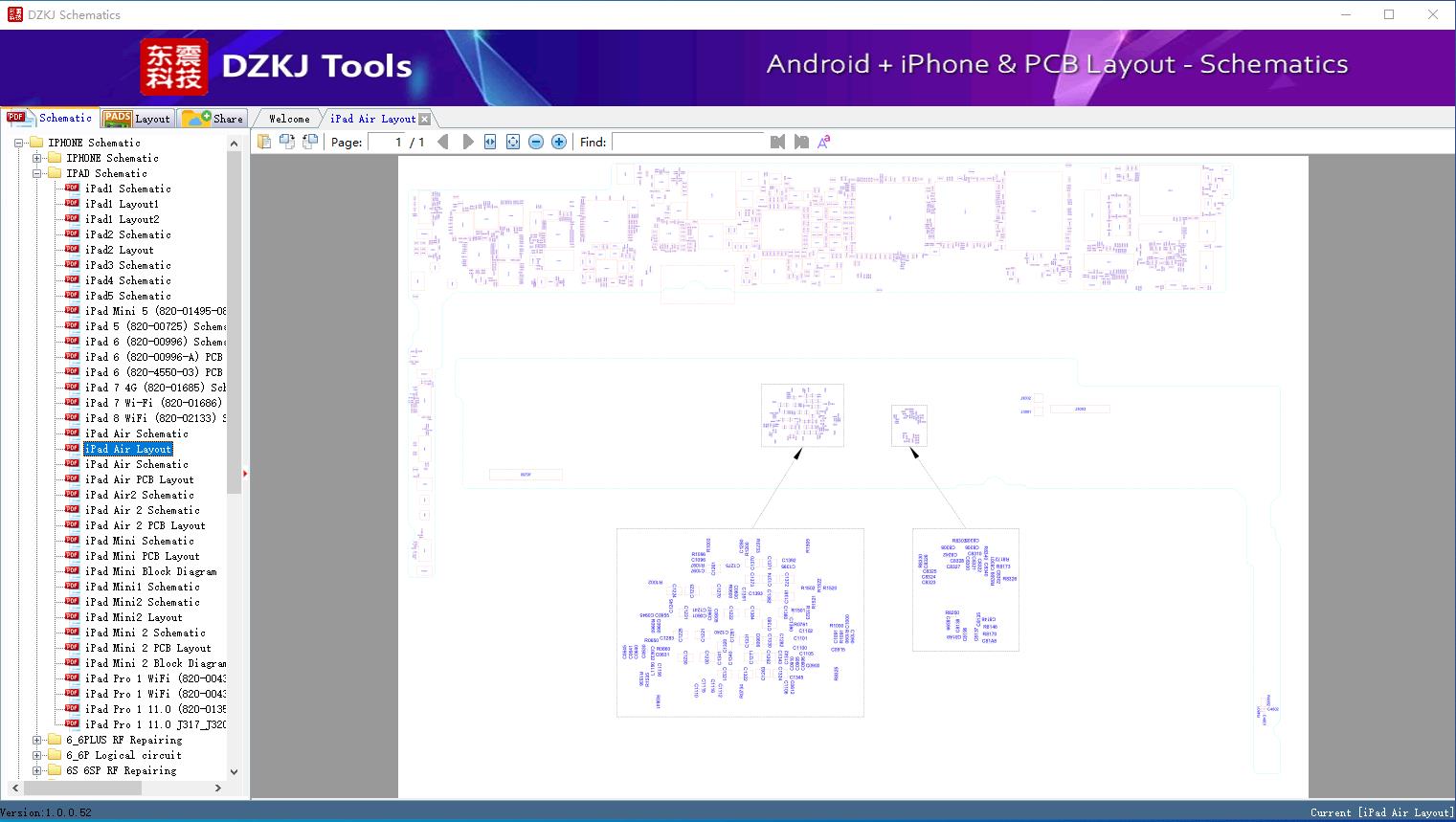Expand the 6_6P Logical circuit folder

(37, 756)
